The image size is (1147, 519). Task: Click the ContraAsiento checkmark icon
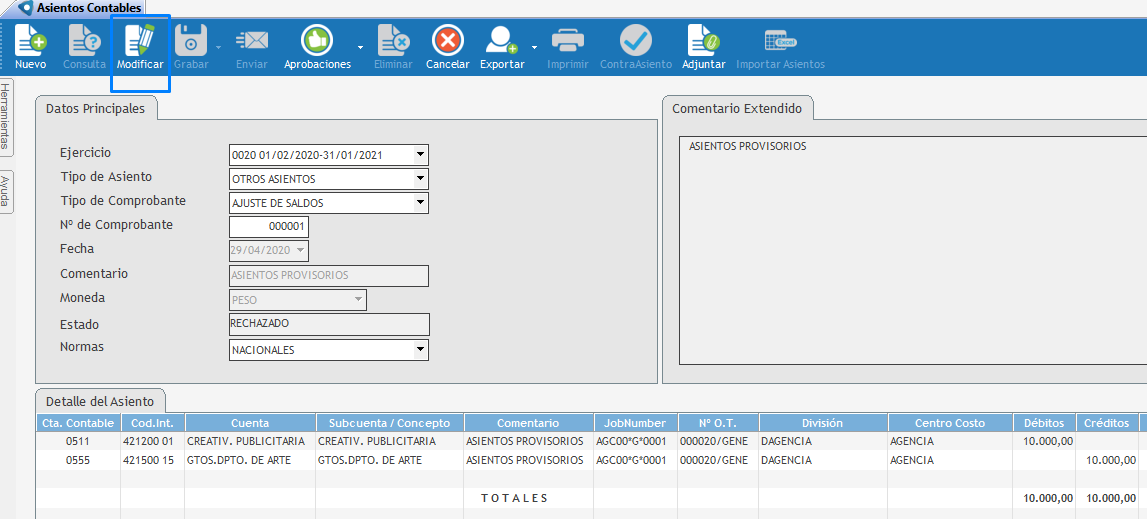(x=635, y=41)
